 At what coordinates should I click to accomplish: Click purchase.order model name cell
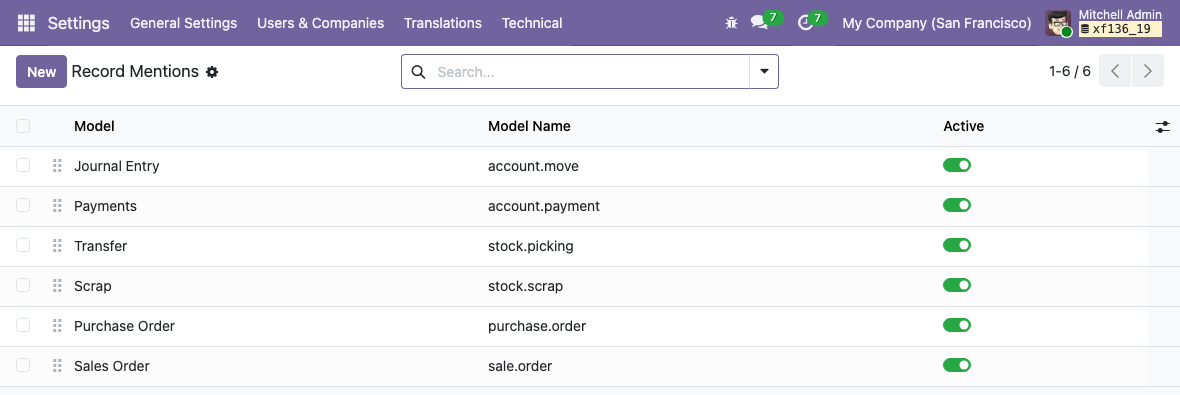pos(537,326)
